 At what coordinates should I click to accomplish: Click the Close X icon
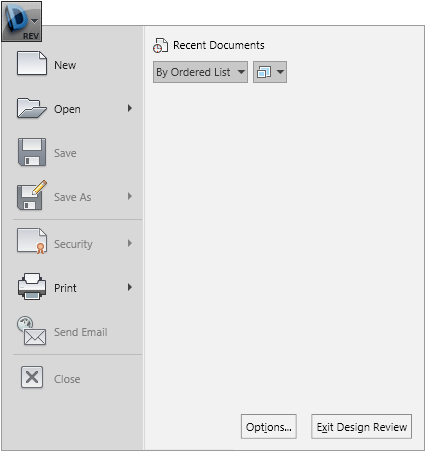(32, 377)
